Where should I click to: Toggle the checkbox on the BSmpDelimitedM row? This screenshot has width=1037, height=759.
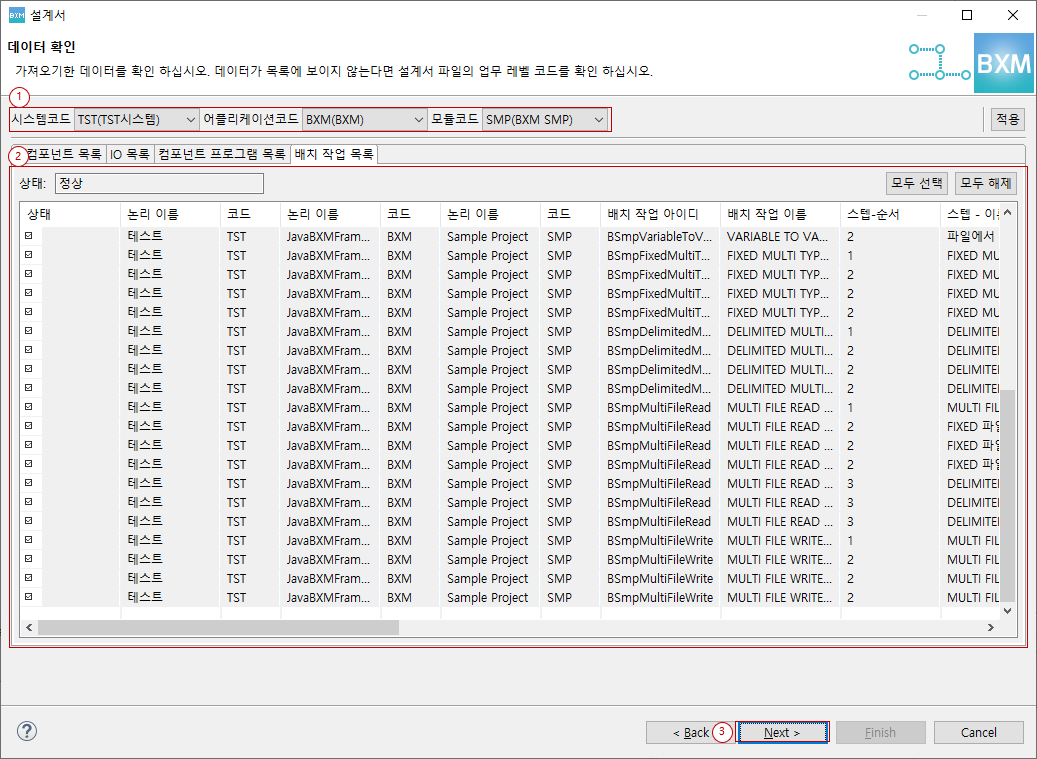(29, 331)
